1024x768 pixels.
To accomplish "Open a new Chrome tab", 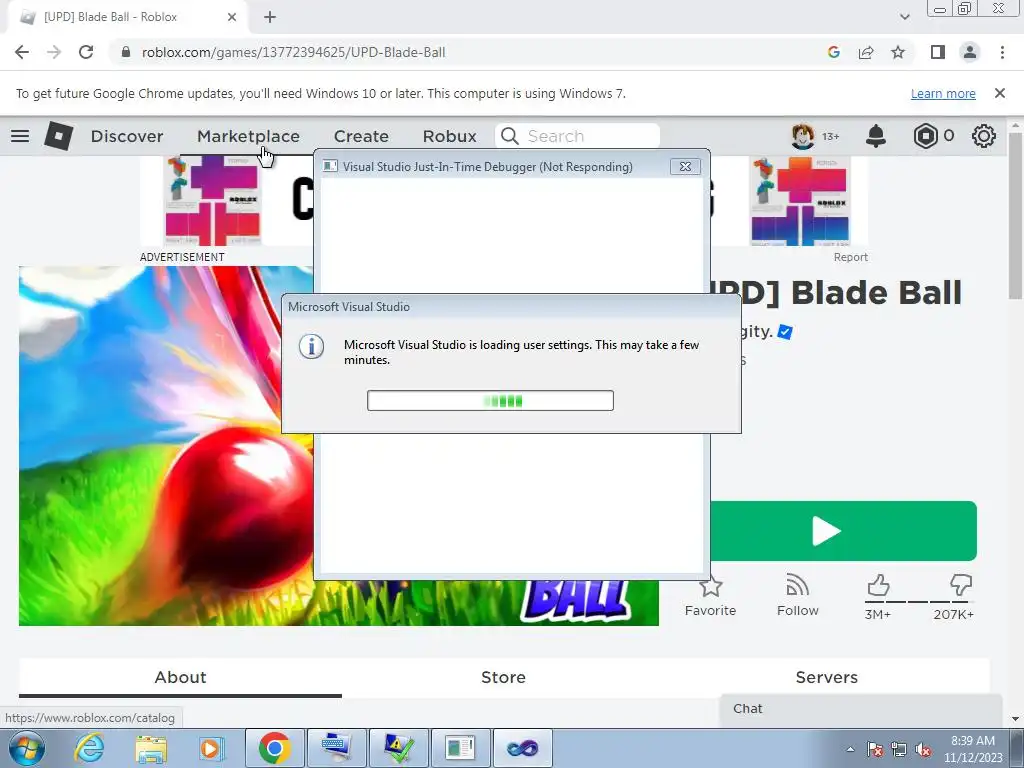I will tap(270, 17).
